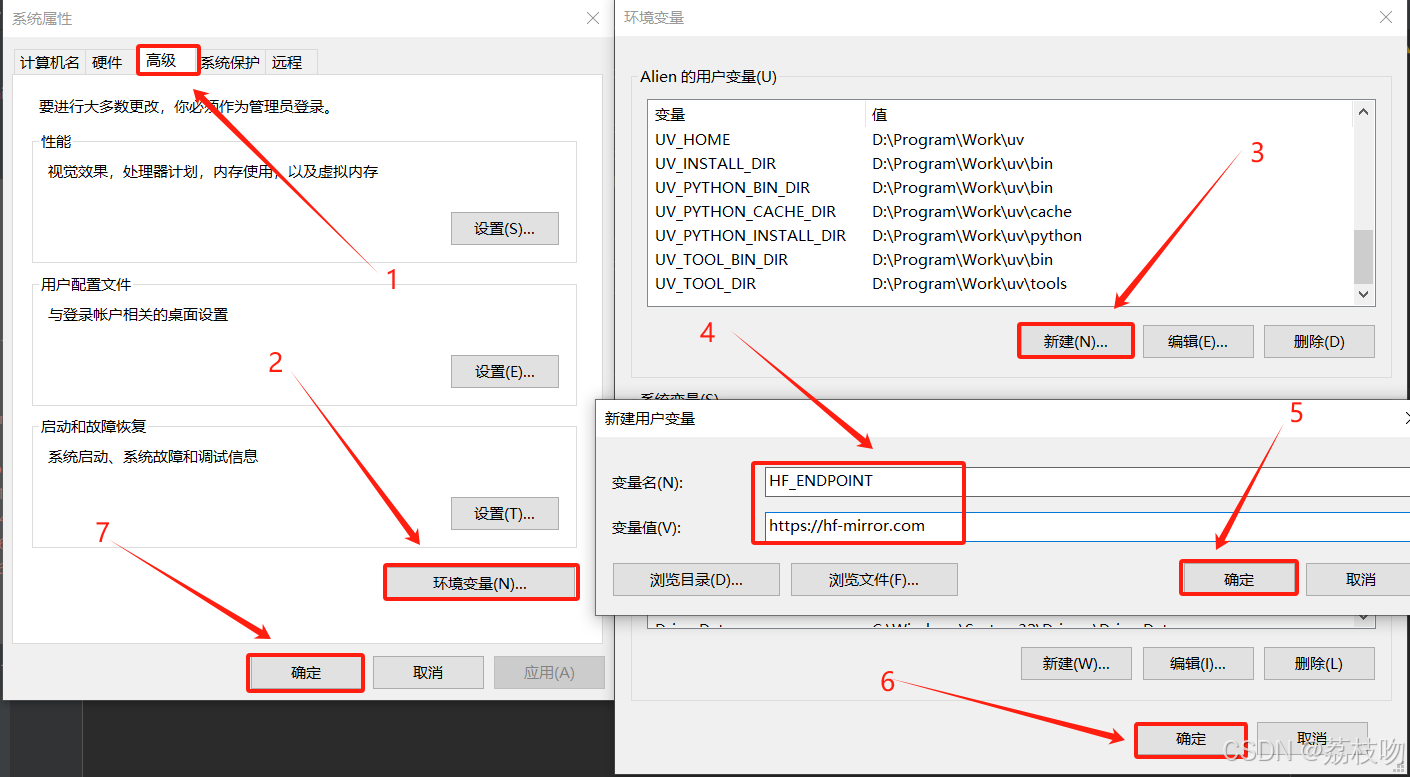Click the 变量值(V) input field
The width and height of the screenshot is (1410, 777).
pos(1085,526)
